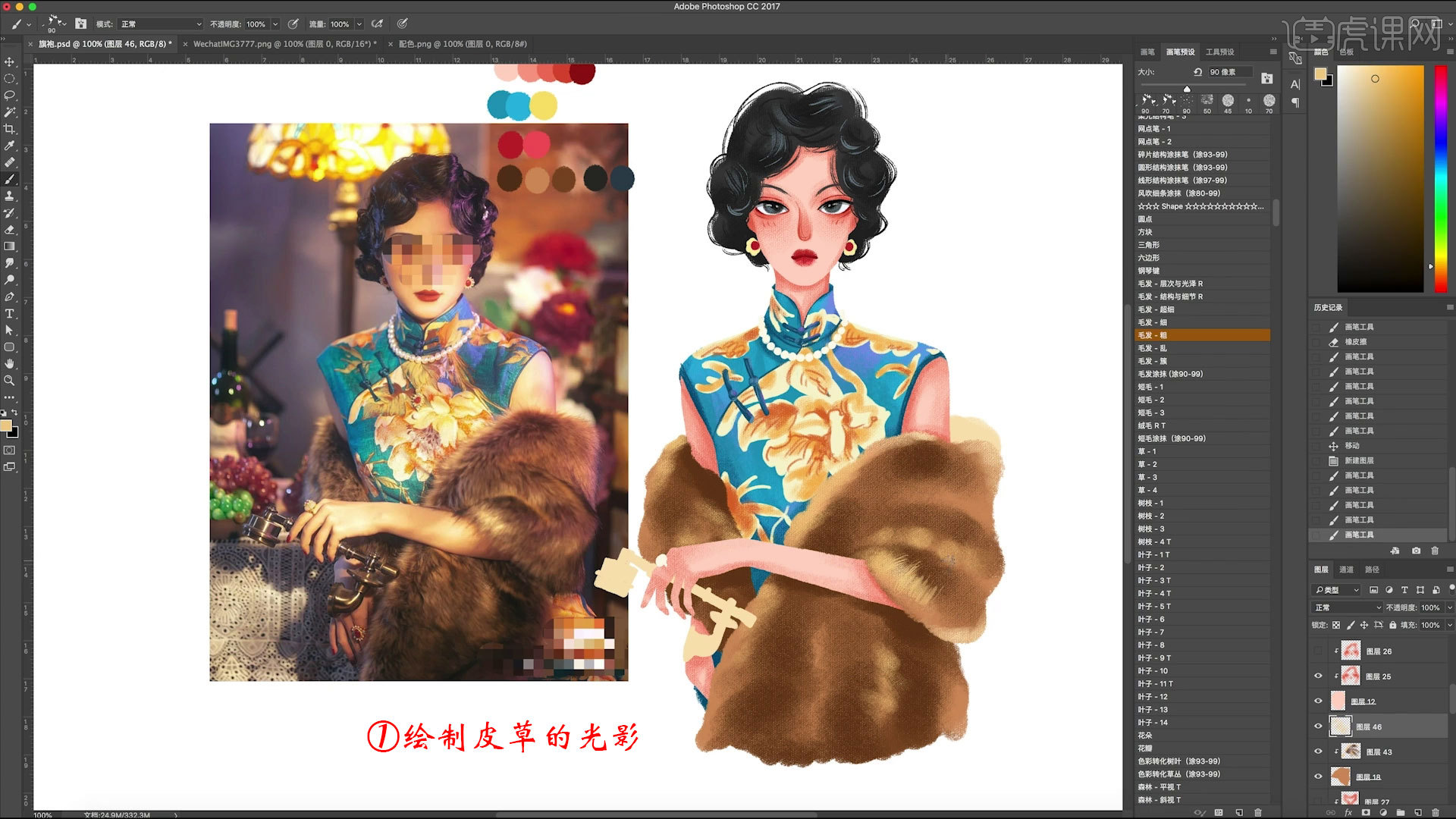Open layer opacity dropdown arrow
This screenshot has width=1456, height=819.
(1450, 607)
